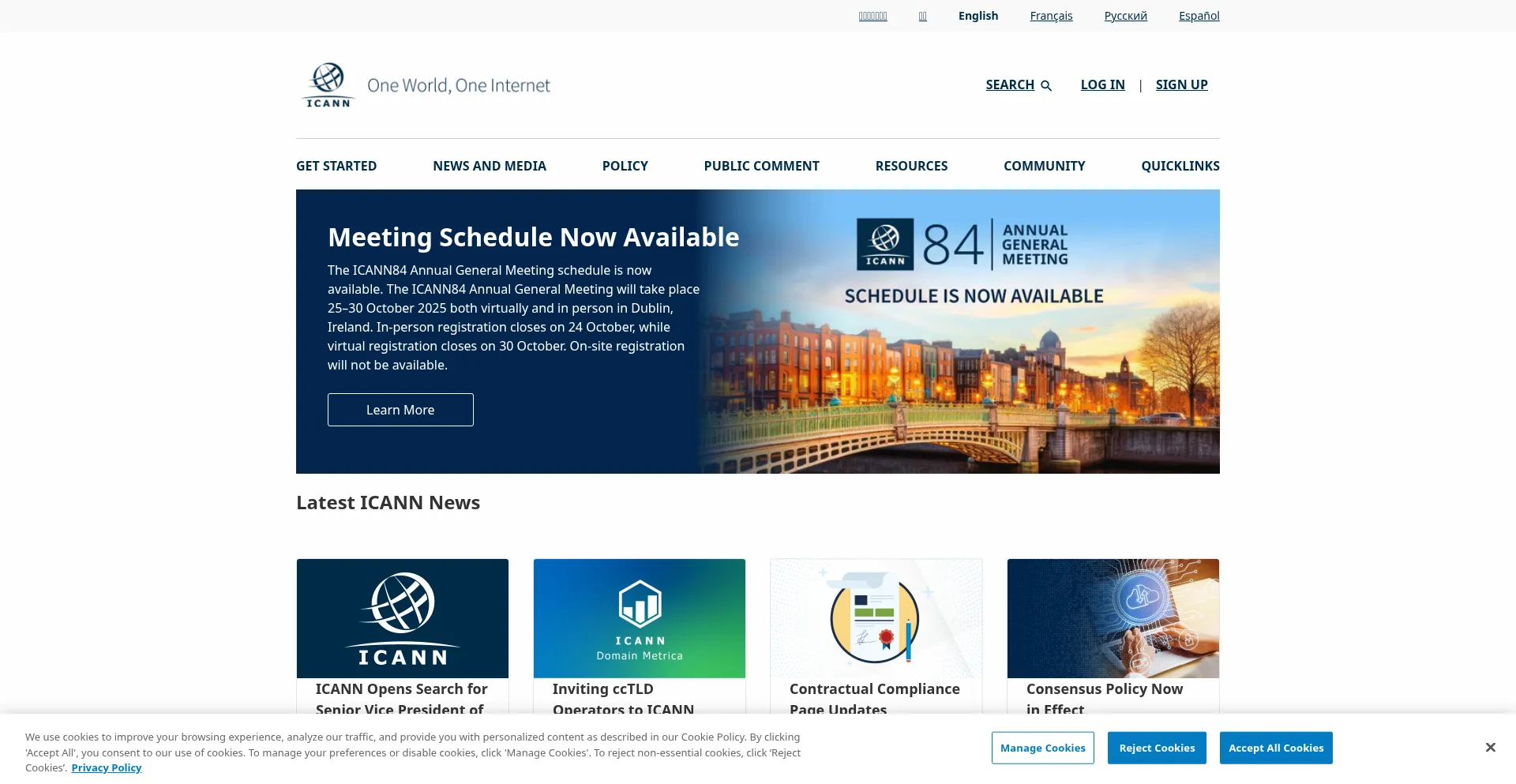Select the Policy navigation item

625,166
